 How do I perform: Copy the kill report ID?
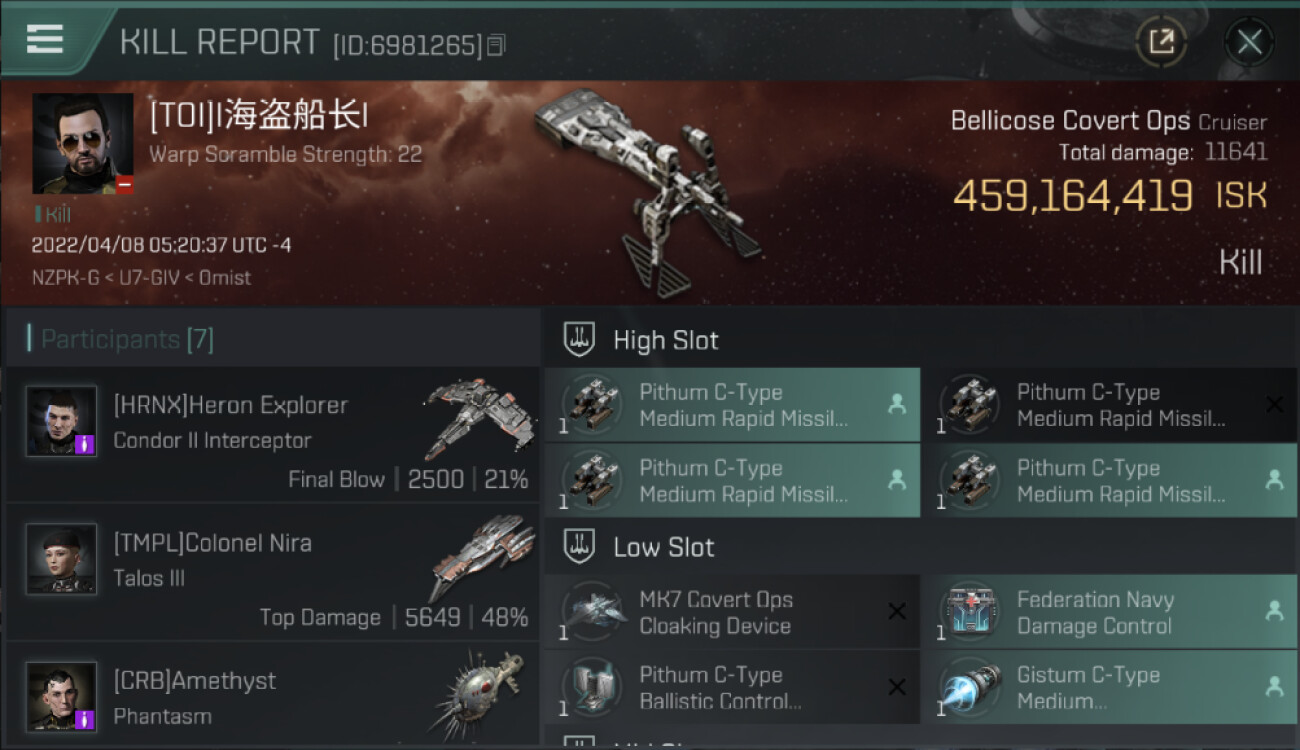click(497, 45)
